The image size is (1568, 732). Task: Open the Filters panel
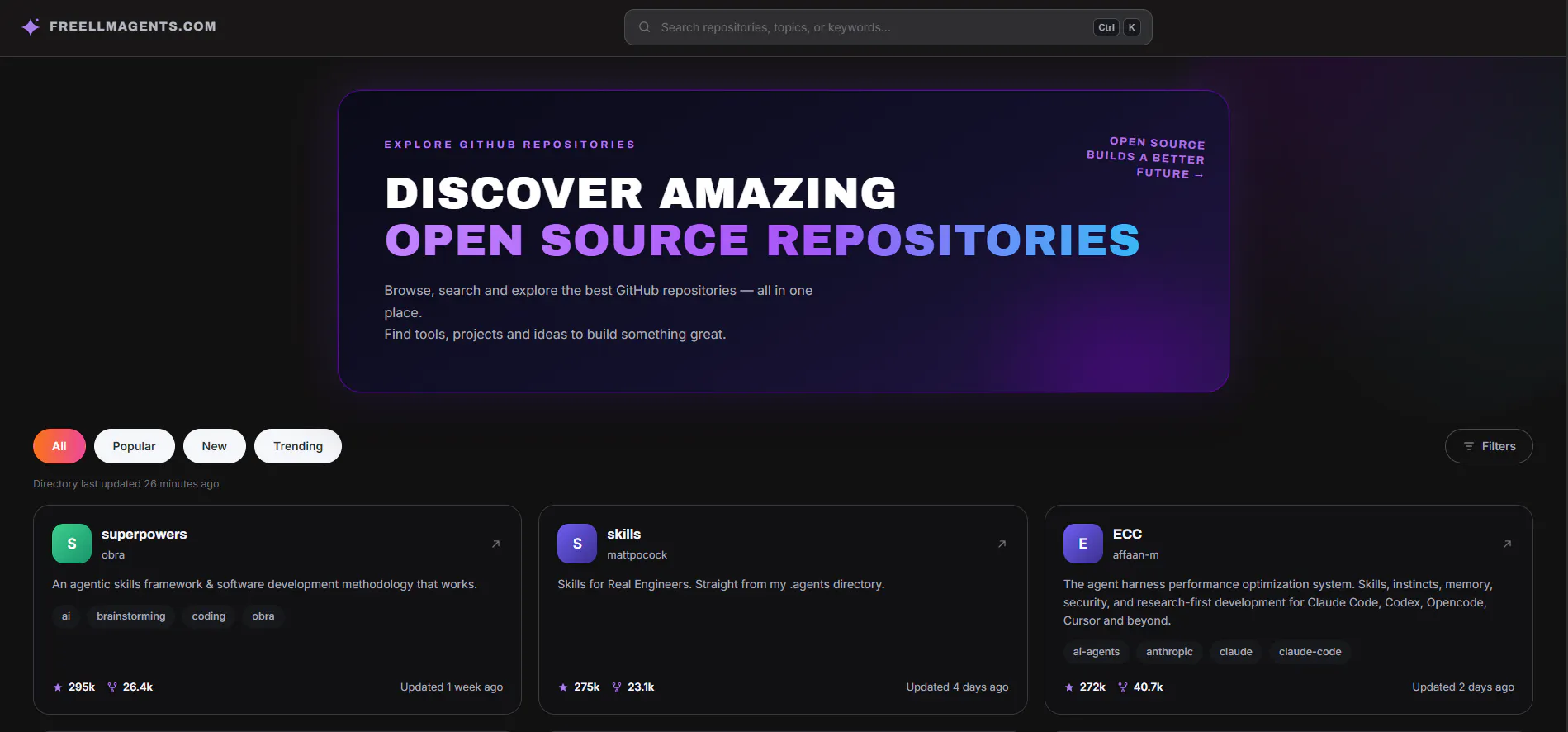[1489, 446]
